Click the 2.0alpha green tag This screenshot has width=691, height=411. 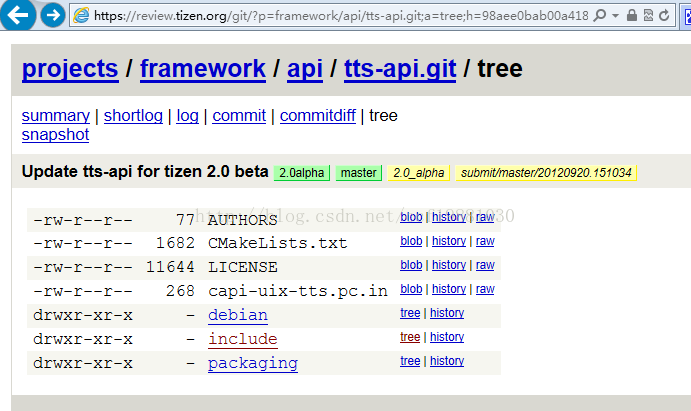tap(301, 173)
